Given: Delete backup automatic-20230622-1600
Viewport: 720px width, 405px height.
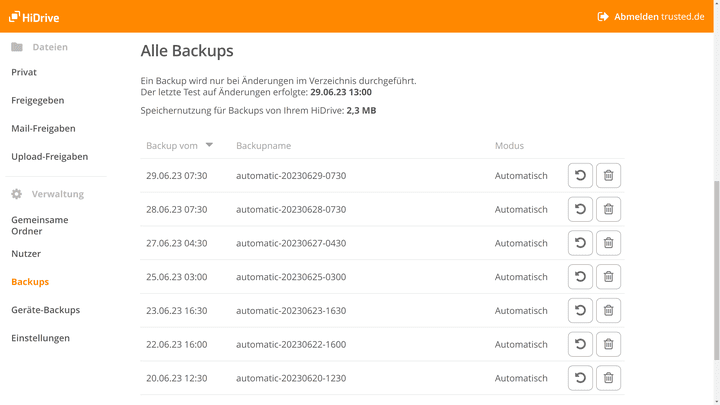Looking at the screenshot, I should point(608,344).
